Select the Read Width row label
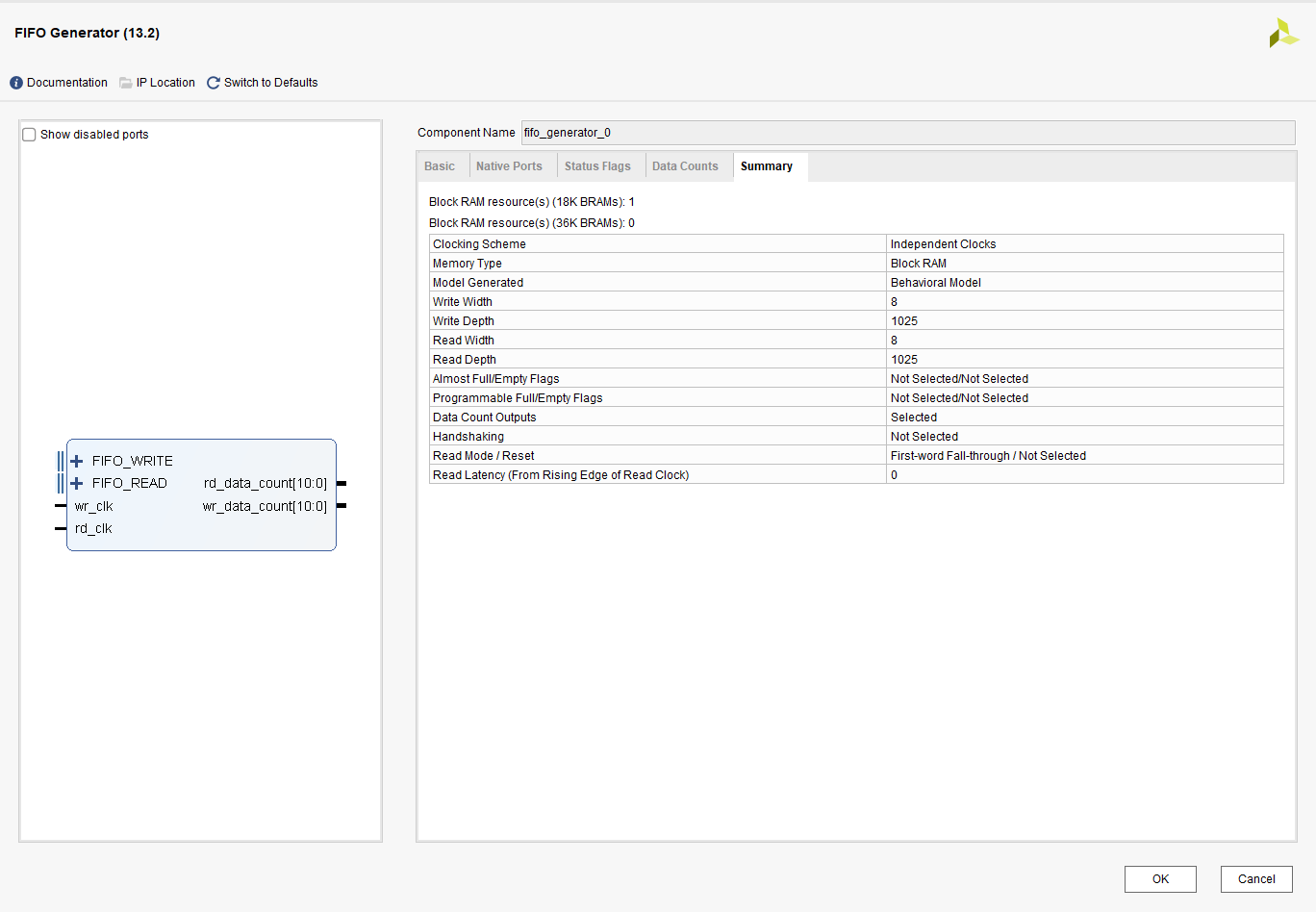The height and width of the screenshot is (912, 1316). [464, 341]
